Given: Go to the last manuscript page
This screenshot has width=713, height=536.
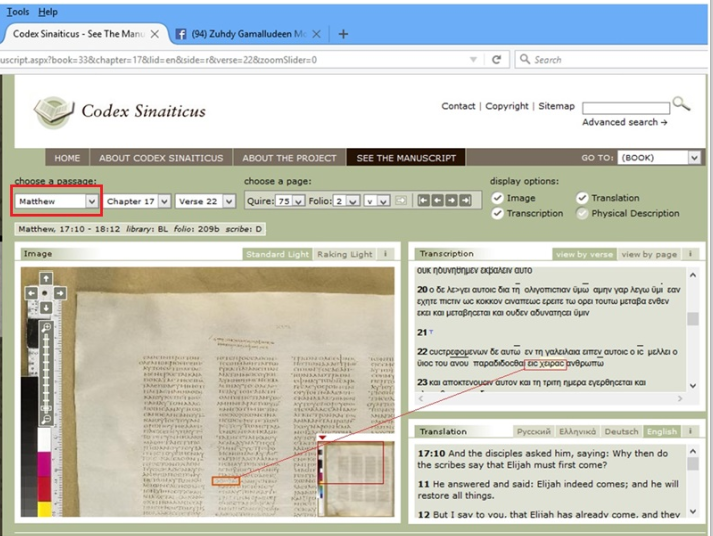Looking at the screenshot, I should click(465, 200).
